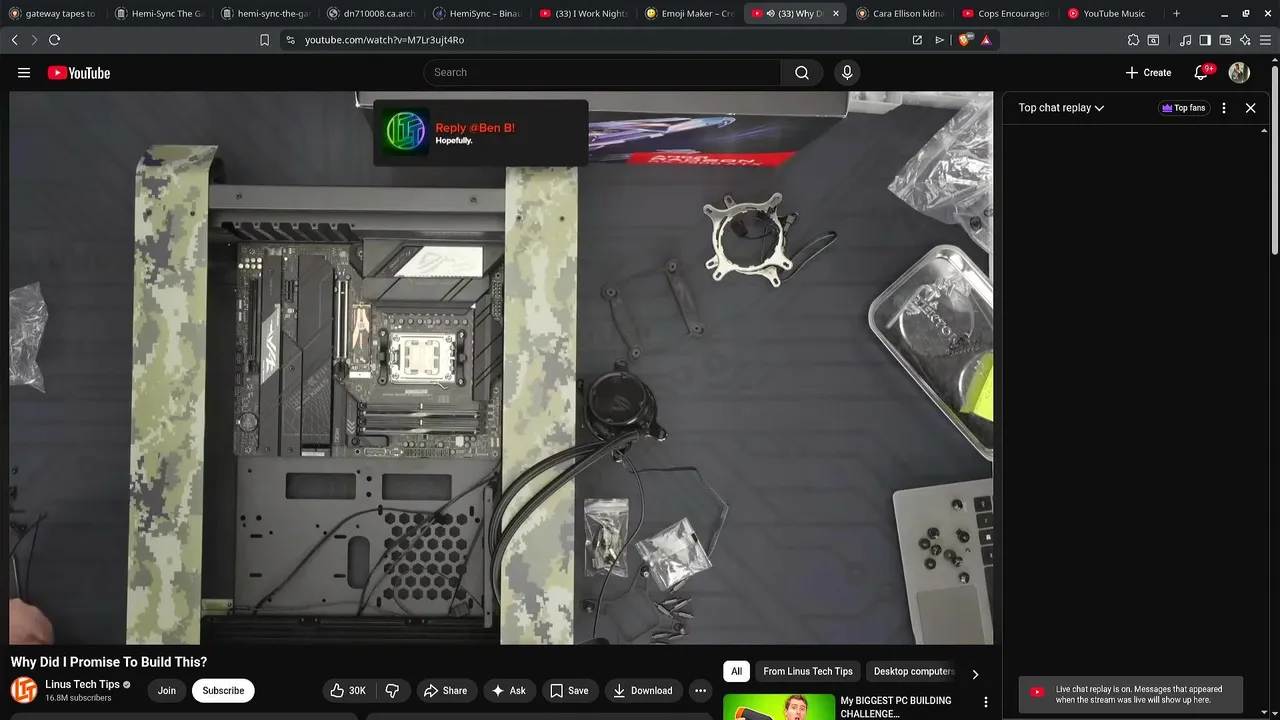Switch to the 'Hemi-Sync The Ga' tab
This screenshot has height=720, width=1280.
[x=159, y=14]
